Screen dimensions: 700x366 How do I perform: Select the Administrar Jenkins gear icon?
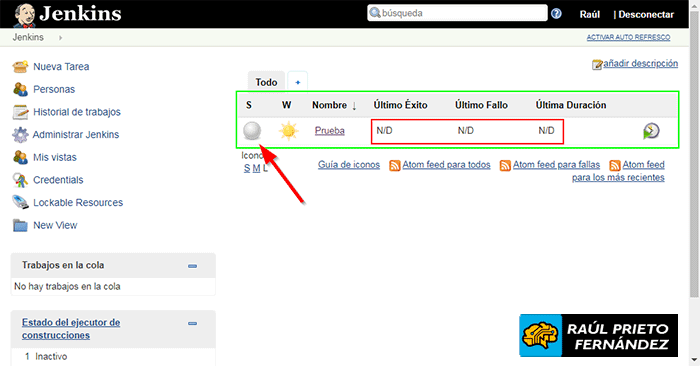(x=21, y=135)
